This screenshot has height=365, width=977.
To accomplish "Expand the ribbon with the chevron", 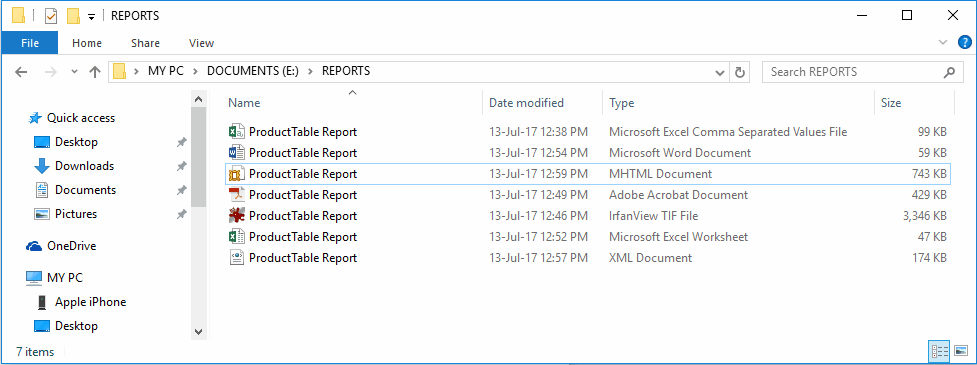I will pos(942,42).
